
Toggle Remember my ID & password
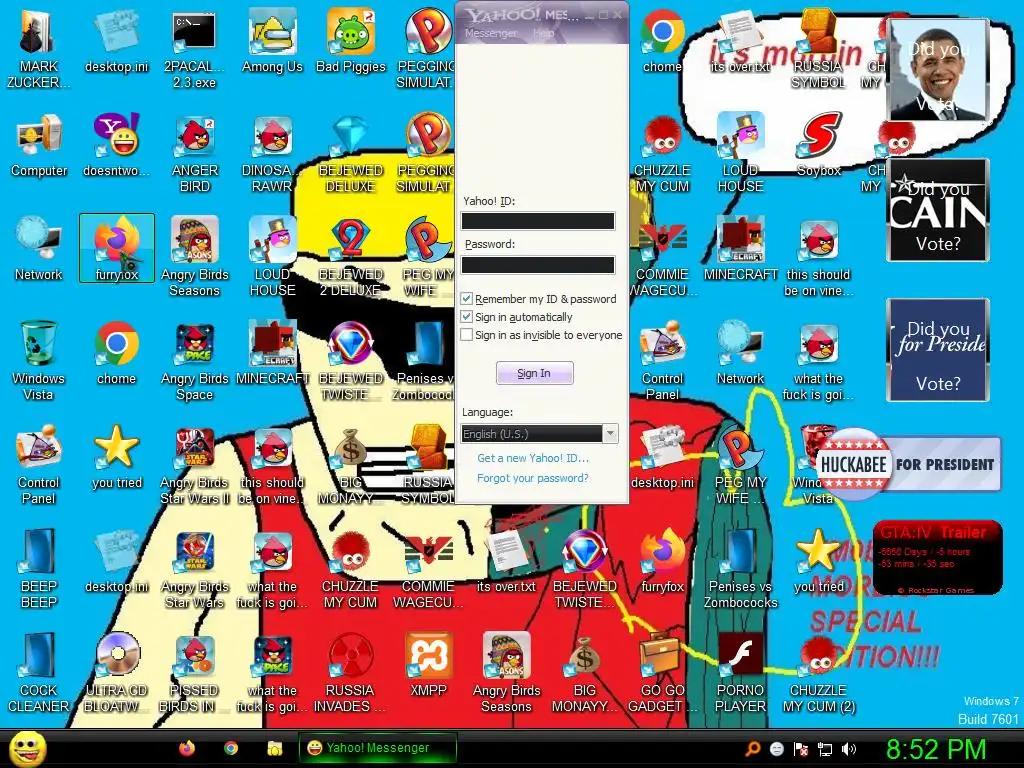(466, 298)
